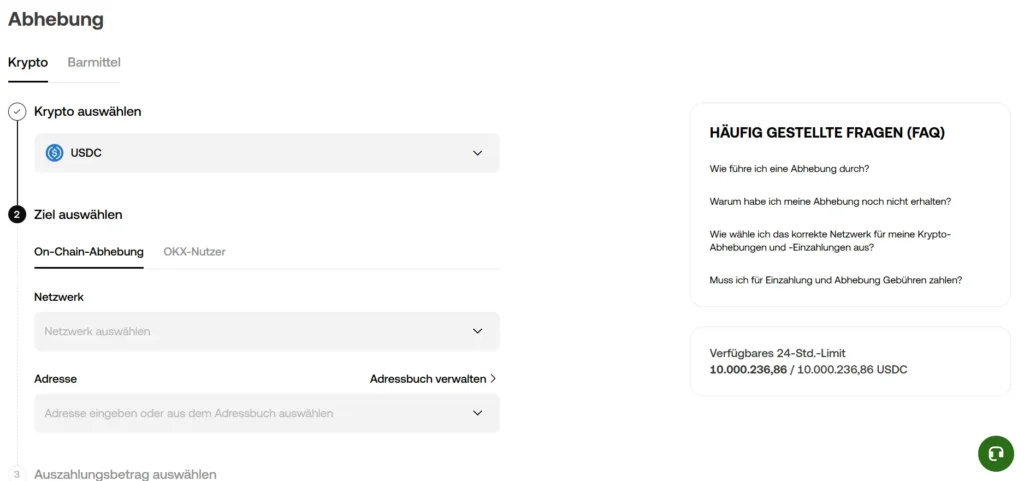Open the green support headset chat button

pos(995,453)
